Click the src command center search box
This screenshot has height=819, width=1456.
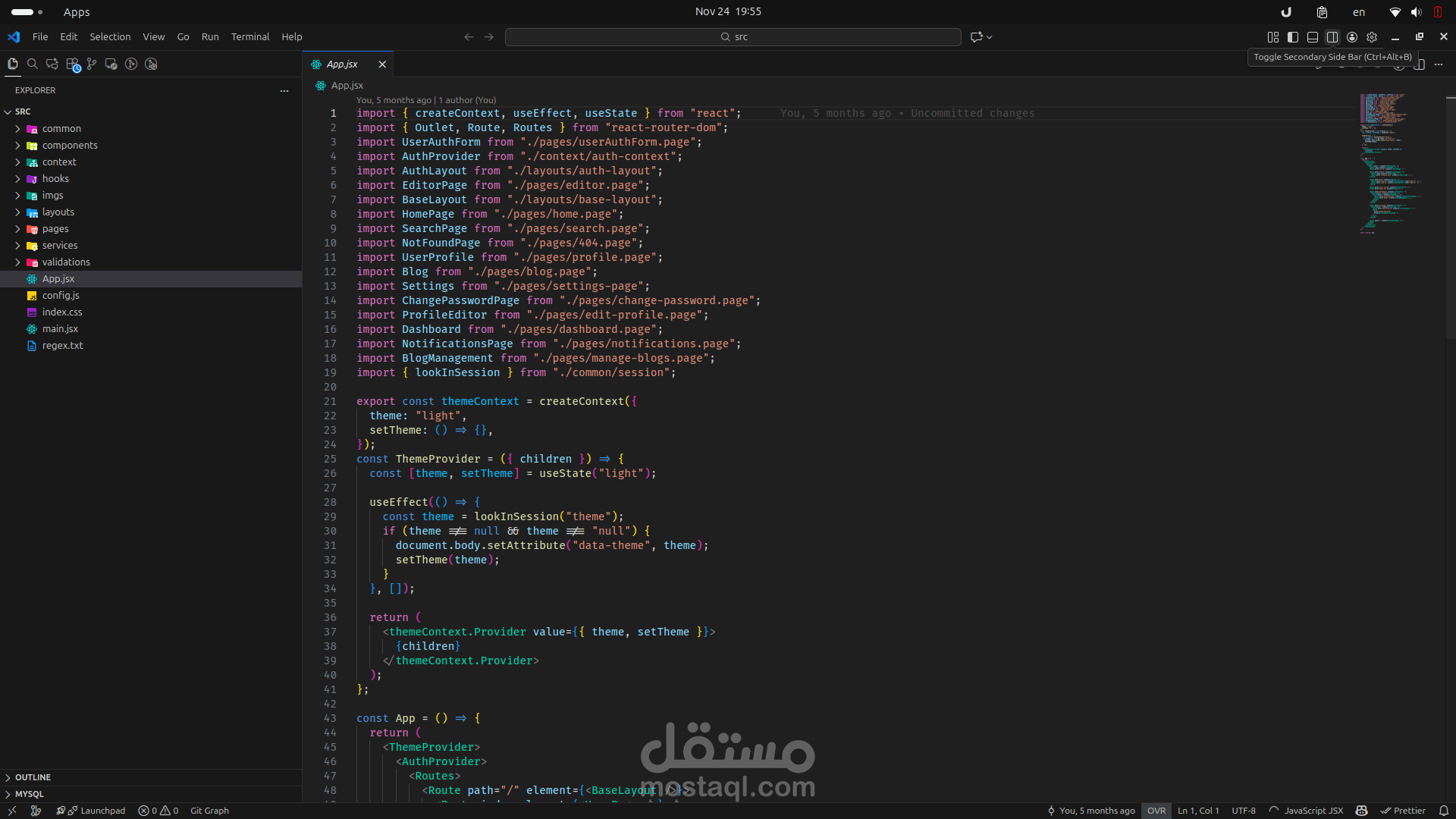click(x=733, y=37)
